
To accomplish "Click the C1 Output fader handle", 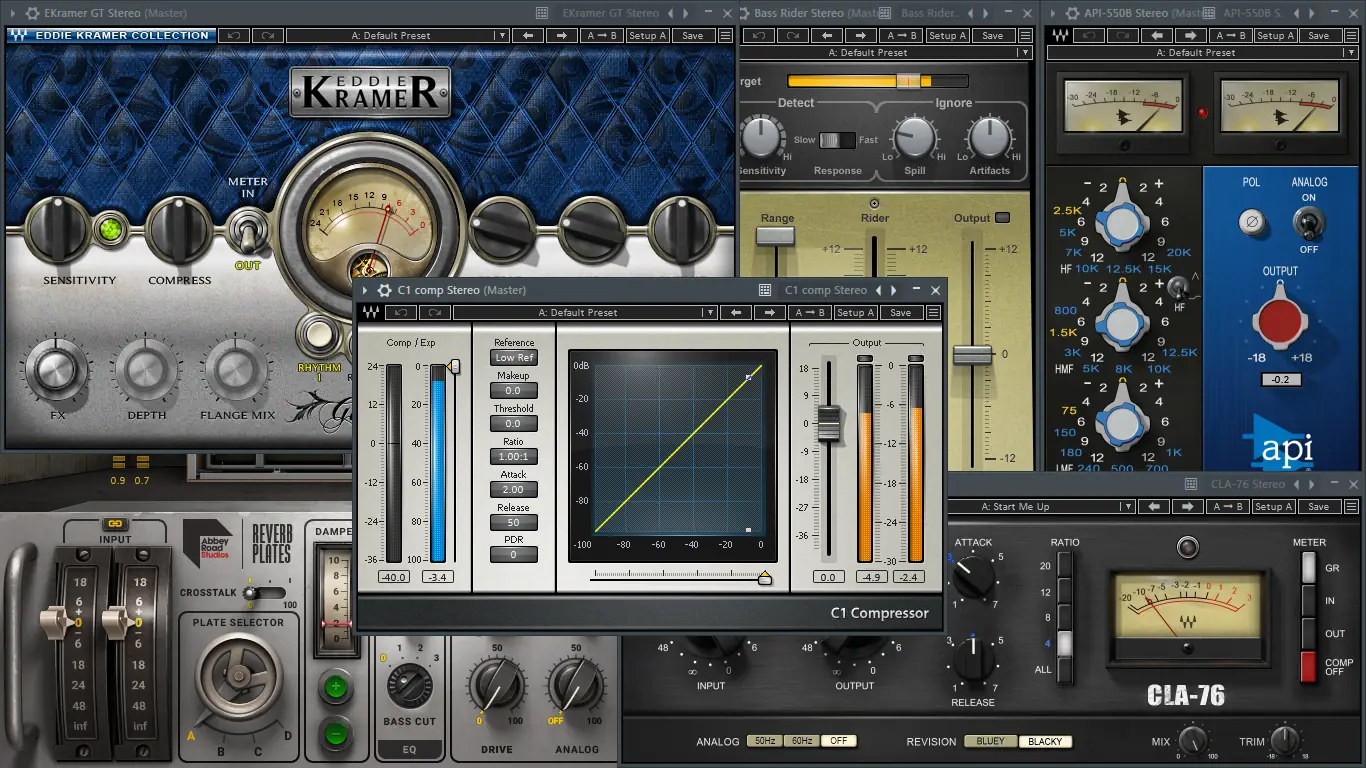I will coord(828,422).
